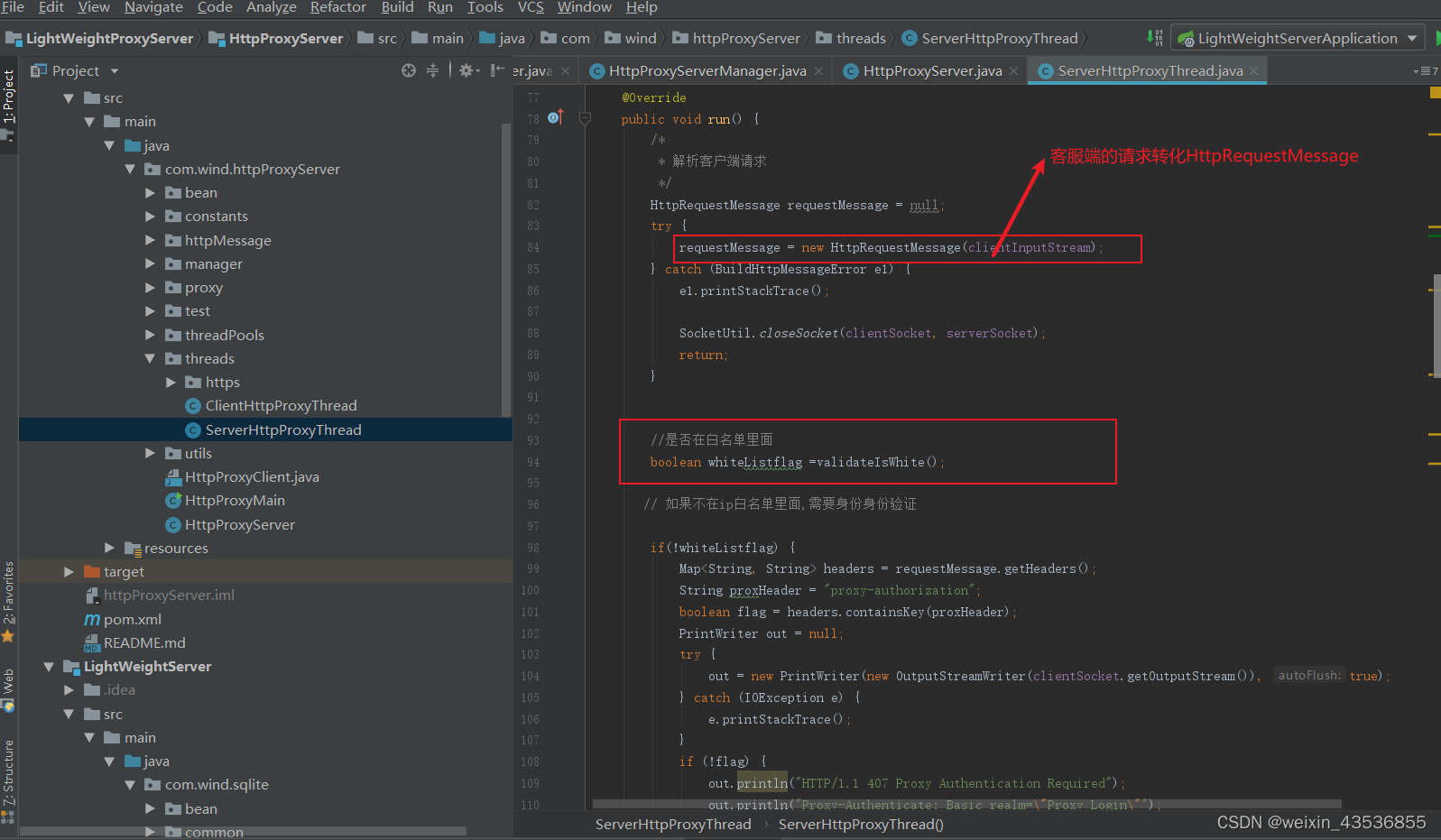The image size is (1441, 840).
Task: Close the HttpProxyServerManager.java tab
Action: click(x=818, y=71)
